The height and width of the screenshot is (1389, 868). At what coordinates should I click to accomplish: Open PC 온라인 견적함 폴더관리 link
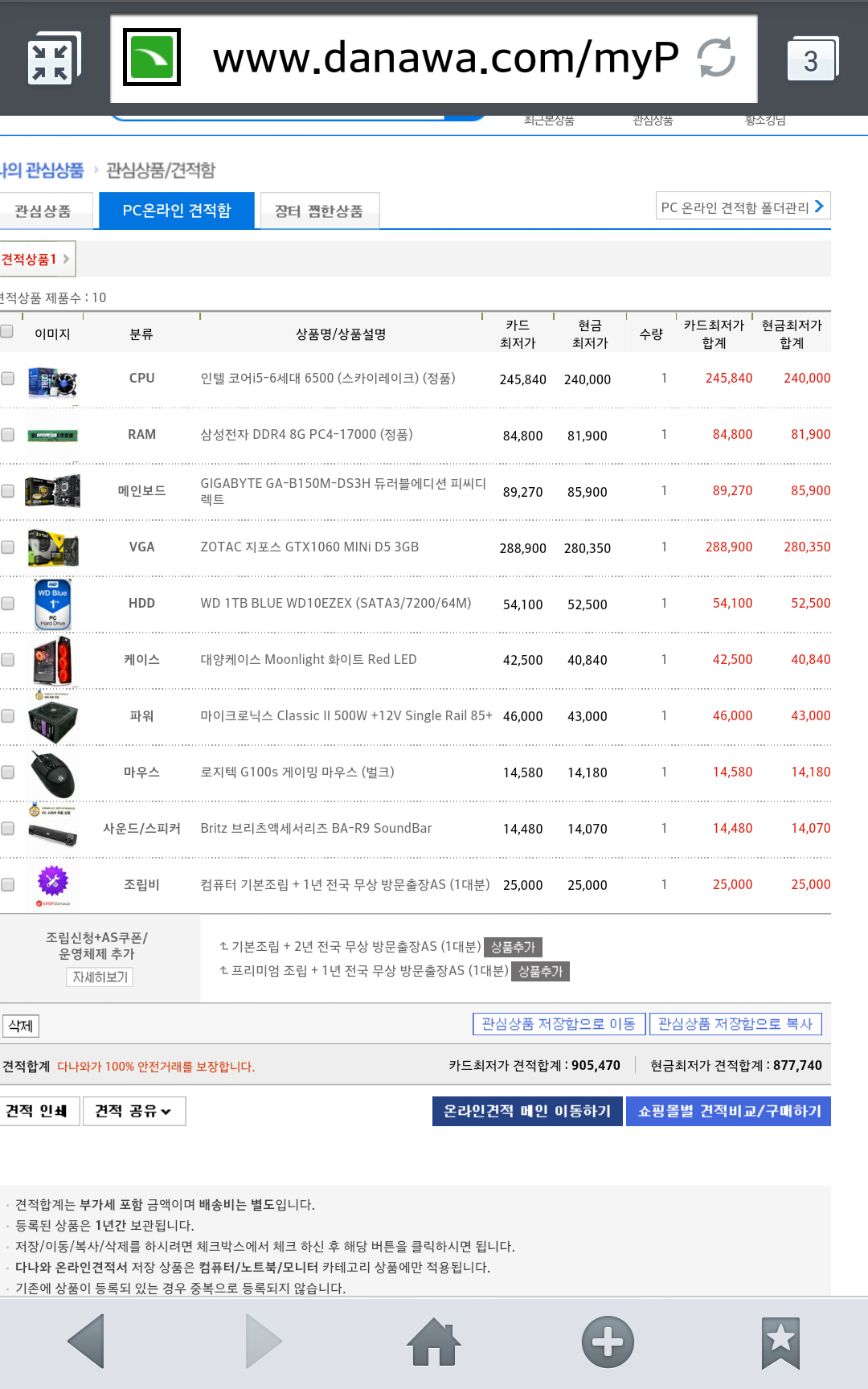tap(743, 207)
